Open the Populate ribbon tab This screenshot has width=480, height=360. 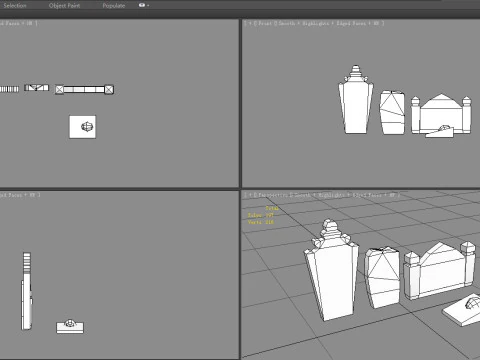[x=114, y=5]
